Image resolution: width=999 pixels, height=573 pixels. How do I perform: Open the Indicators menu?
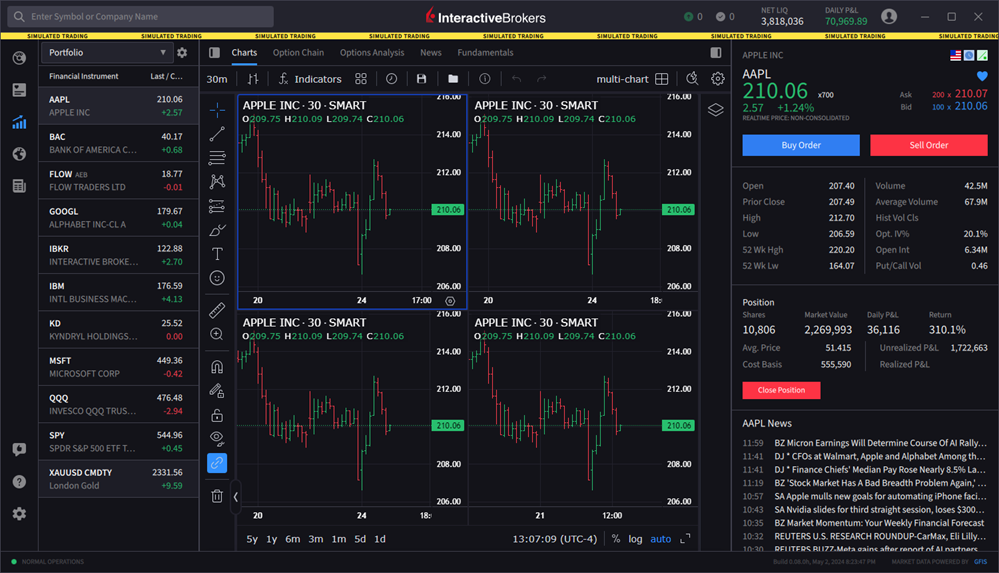[x=310, y=79]
